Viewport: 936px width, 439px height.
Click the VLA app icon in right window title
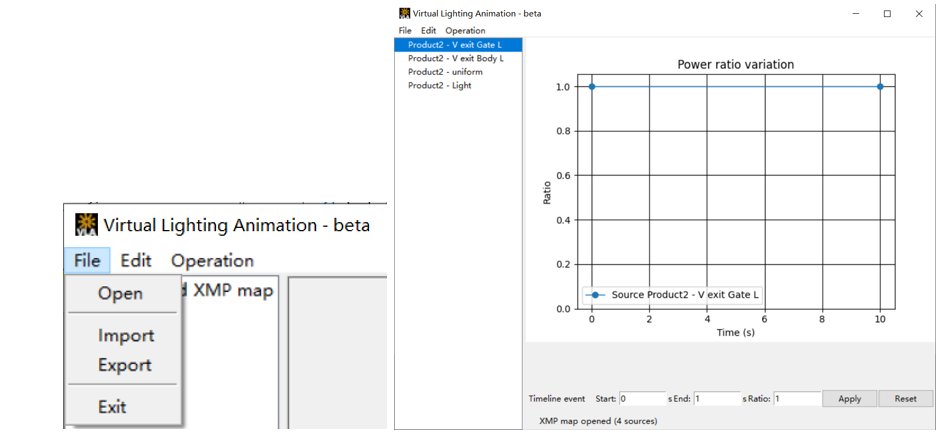point(405,13)
